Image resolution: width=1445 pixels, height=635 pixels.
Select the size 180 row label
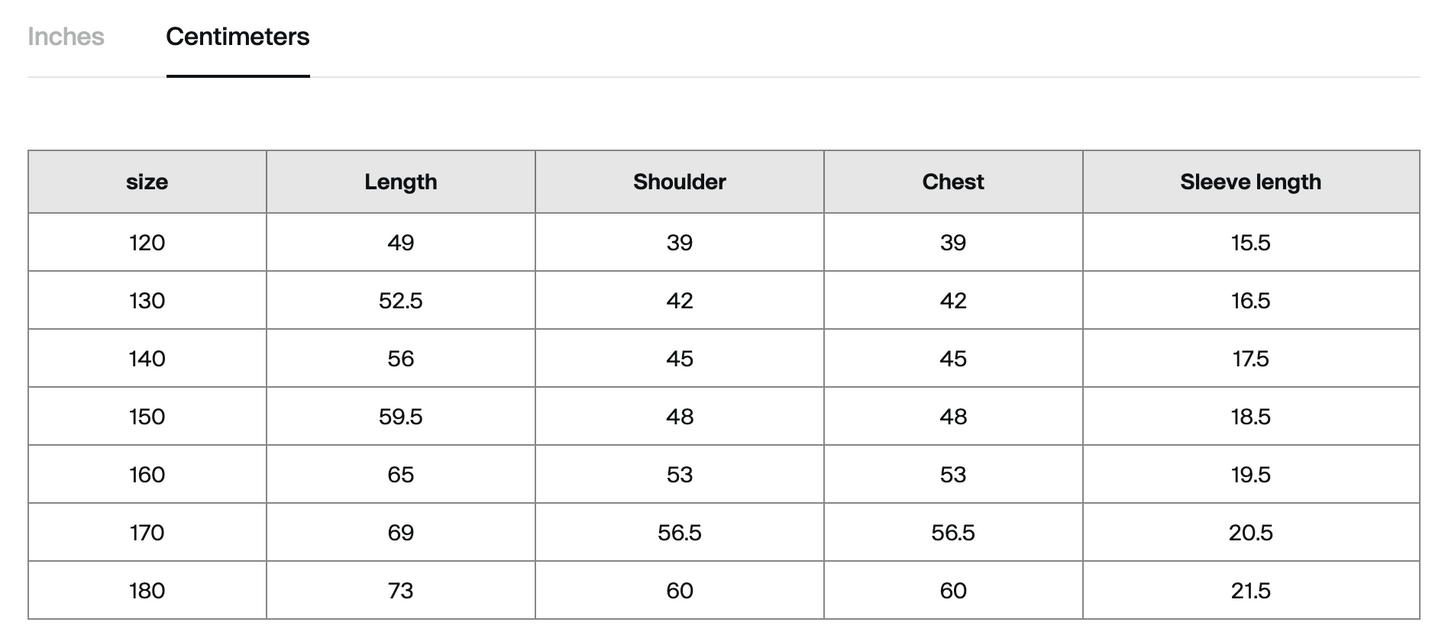point(147,591)
